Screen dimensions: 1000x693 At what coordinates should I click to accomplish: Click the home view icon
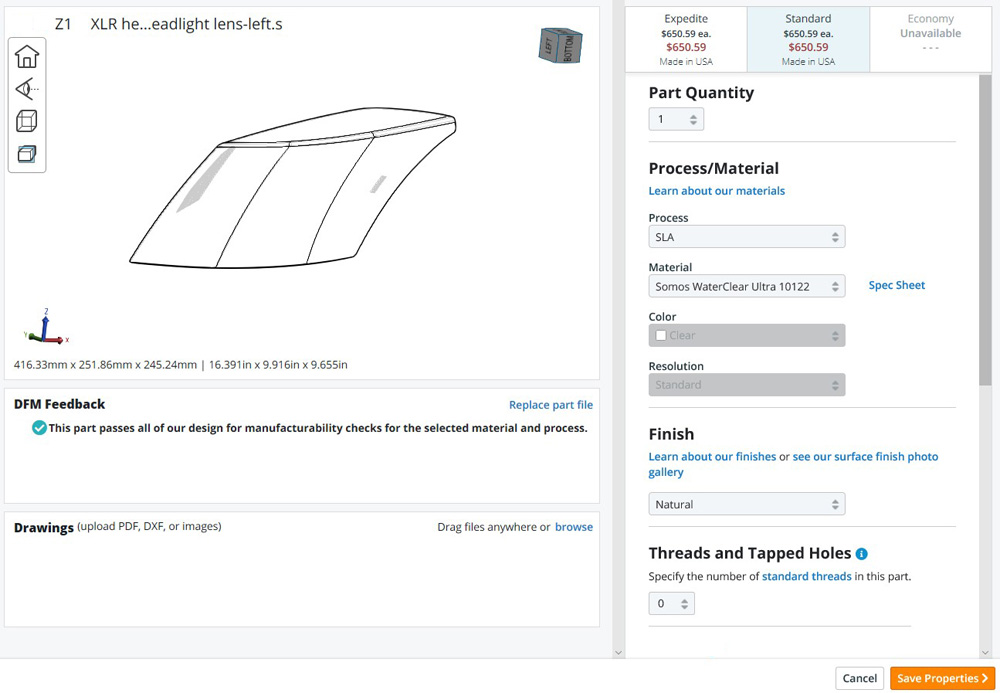[x=27, y=57]
